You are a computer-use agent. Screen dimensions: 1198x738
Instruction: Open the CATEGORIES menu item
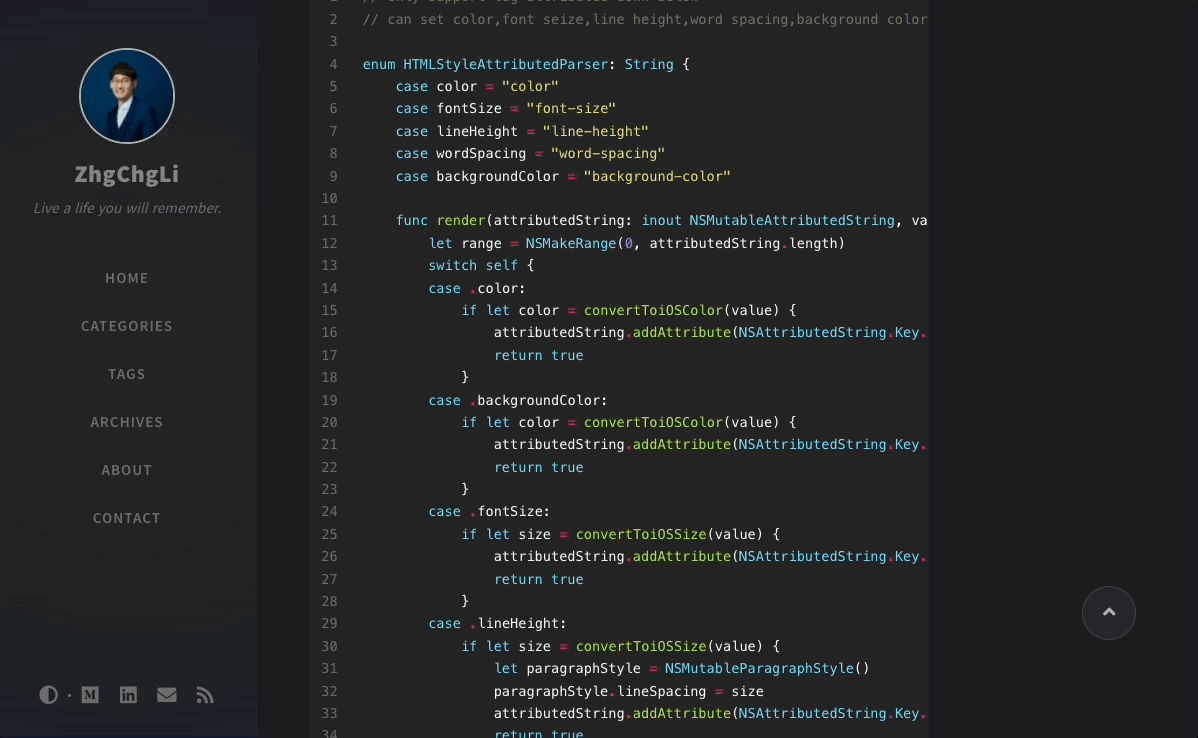click(x=127, y=326)
